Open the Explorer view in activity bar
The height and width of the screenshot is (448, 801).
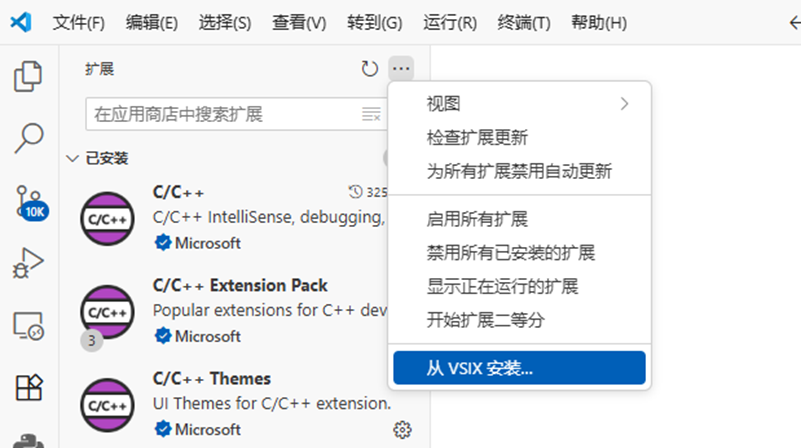click(29, 77)
